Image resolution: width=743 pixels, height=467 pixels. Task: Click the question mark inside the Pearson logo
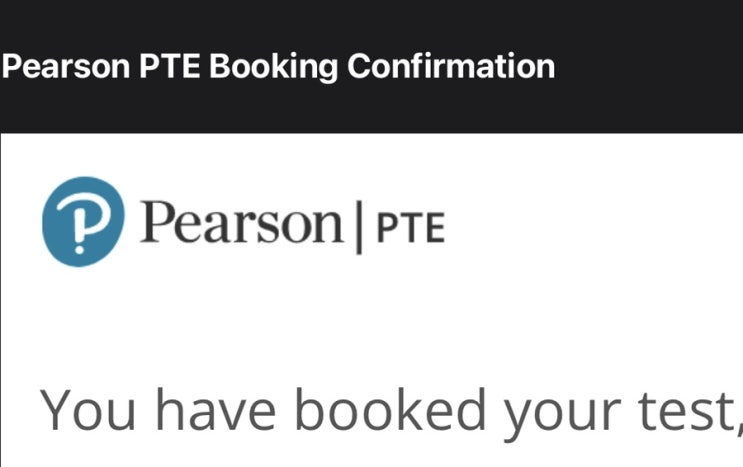pos(84,224)
